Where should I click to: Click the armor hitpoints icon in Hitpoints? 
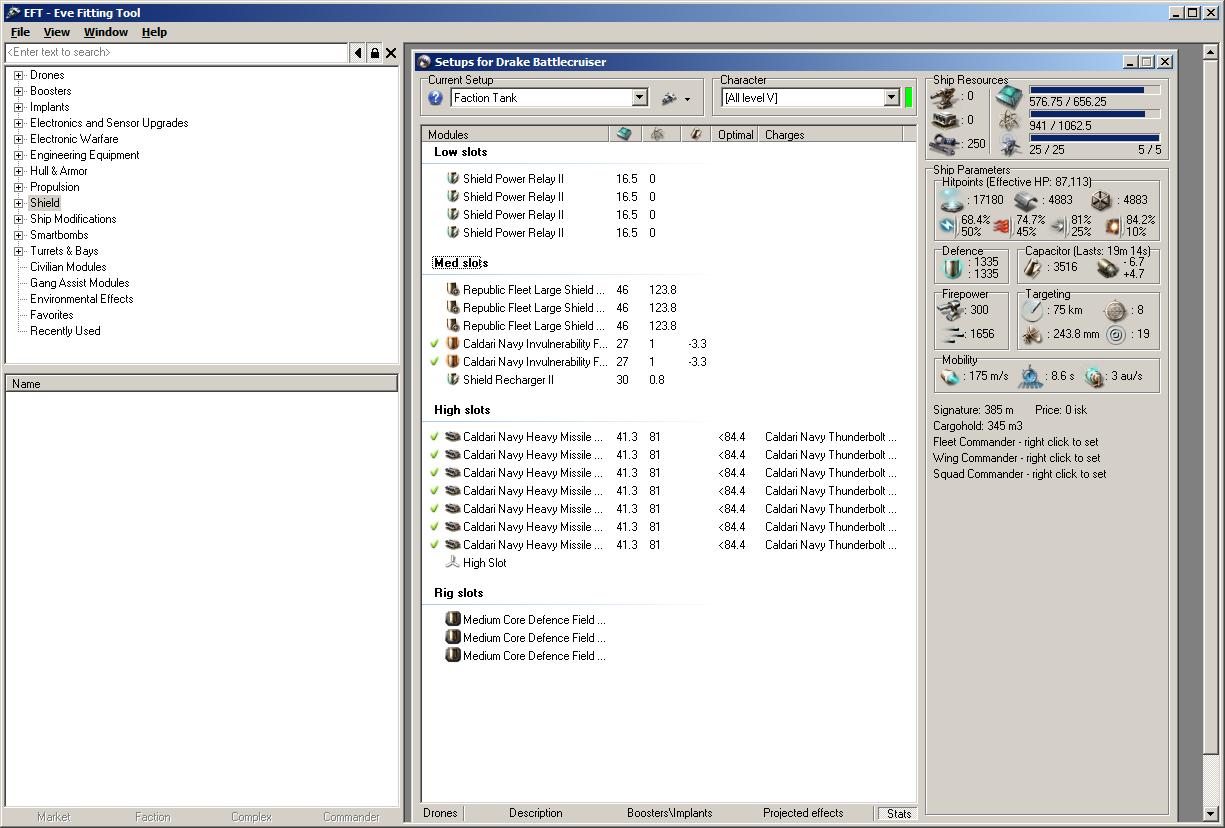coord(1025,200)
